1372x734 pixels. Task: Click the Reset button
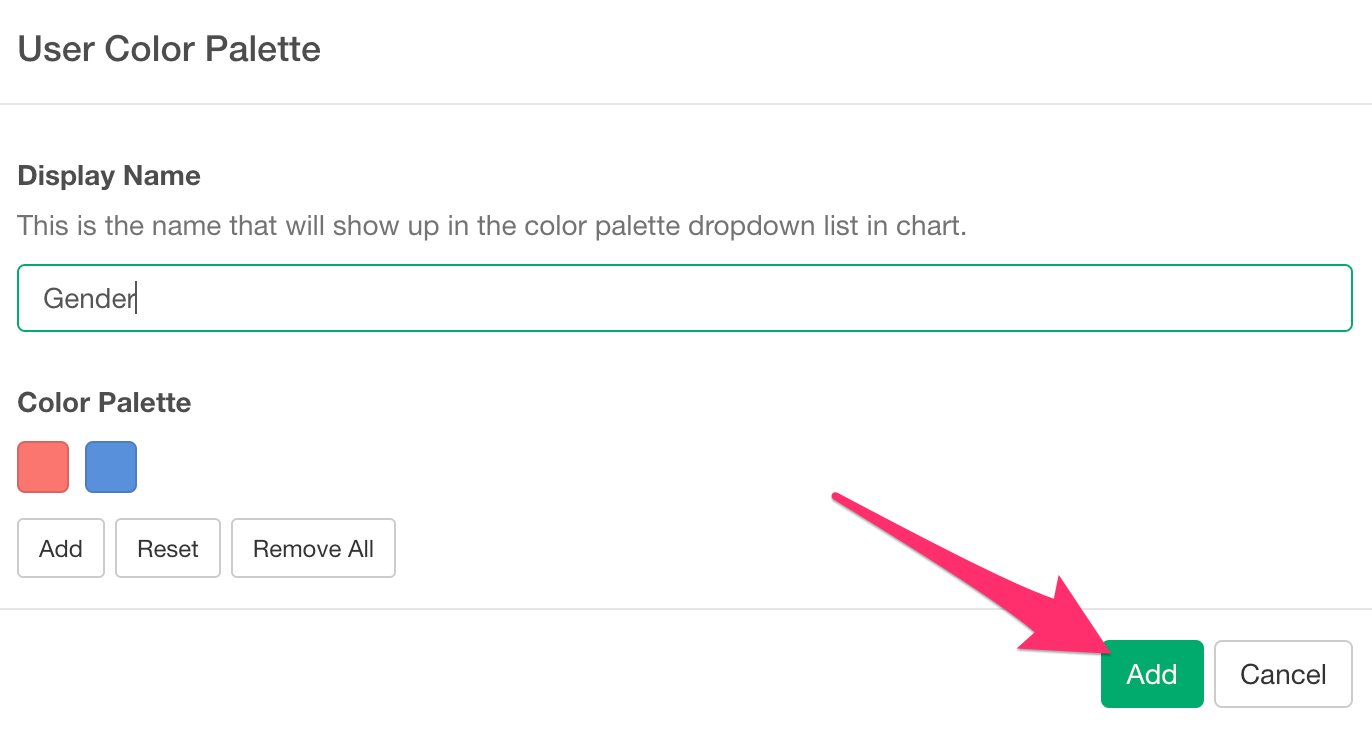[x=168, y=548]
